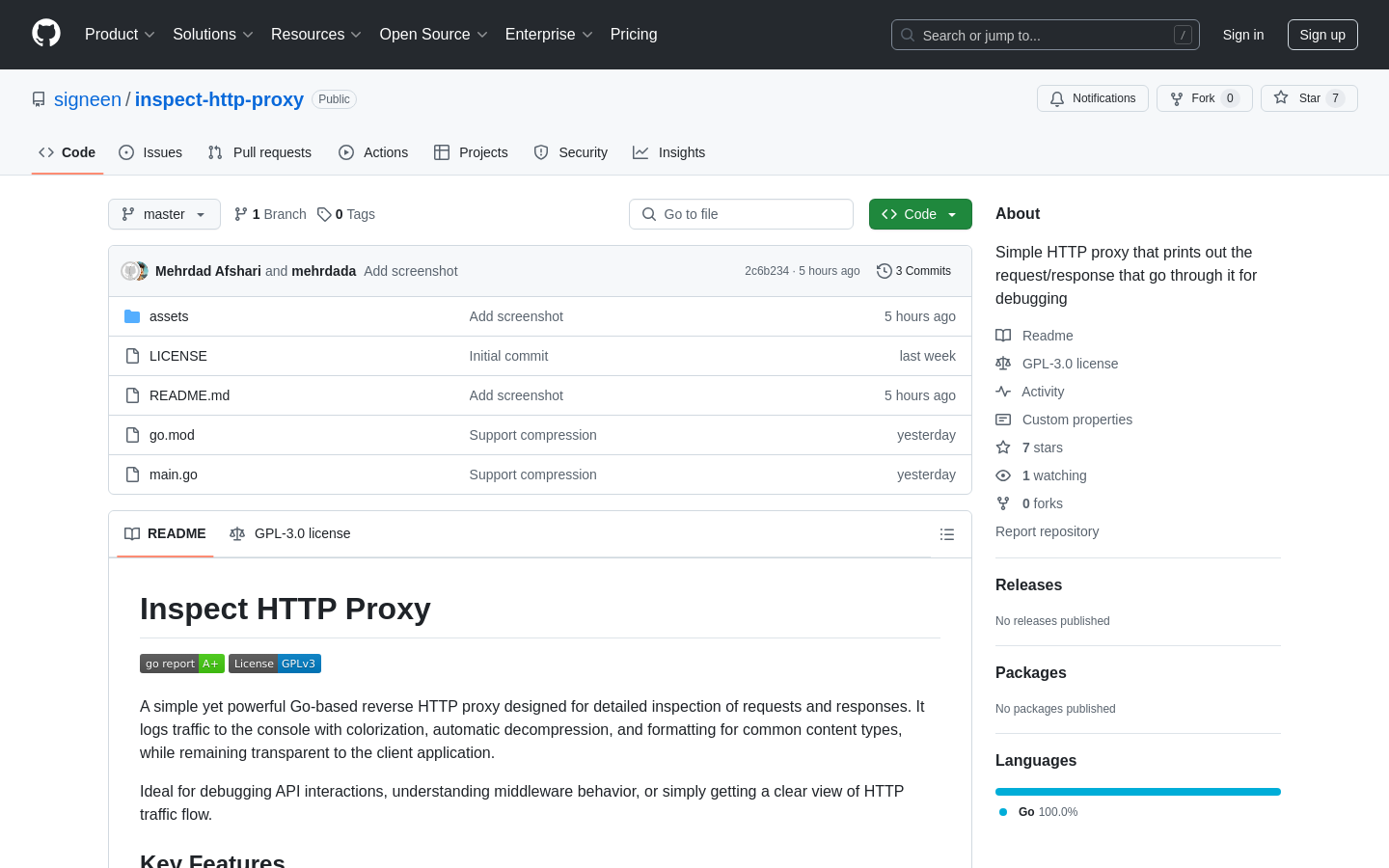This screenshot has width=1389, height=868.
Task: Switch to the Pull requests tab
Action: click(259, 152)
